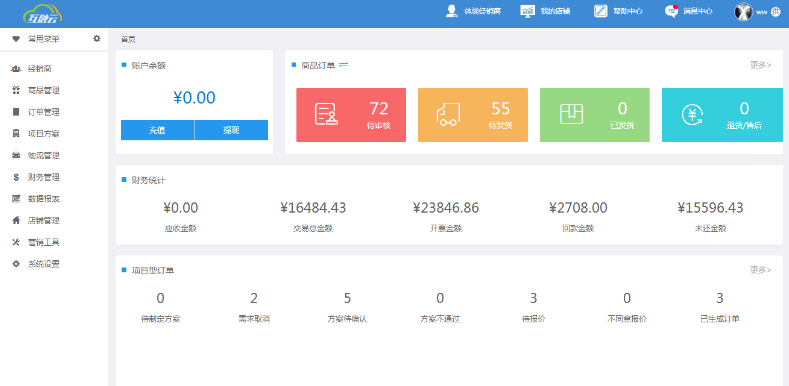Viewport: 789px width, 386px height.
Task: Click the user avatar photo
Action: pos(743,12)
